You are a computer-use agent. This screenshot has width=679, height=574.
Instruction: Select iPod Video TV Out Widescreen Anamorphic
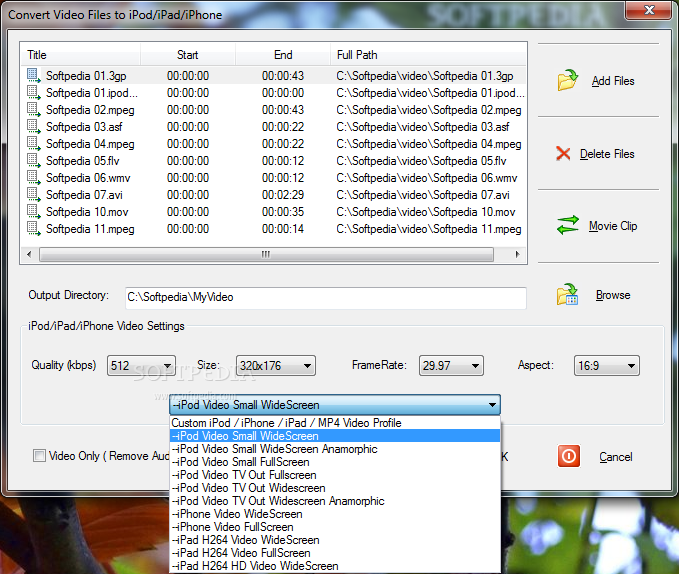pyautogui.click(x=335, y=501)
